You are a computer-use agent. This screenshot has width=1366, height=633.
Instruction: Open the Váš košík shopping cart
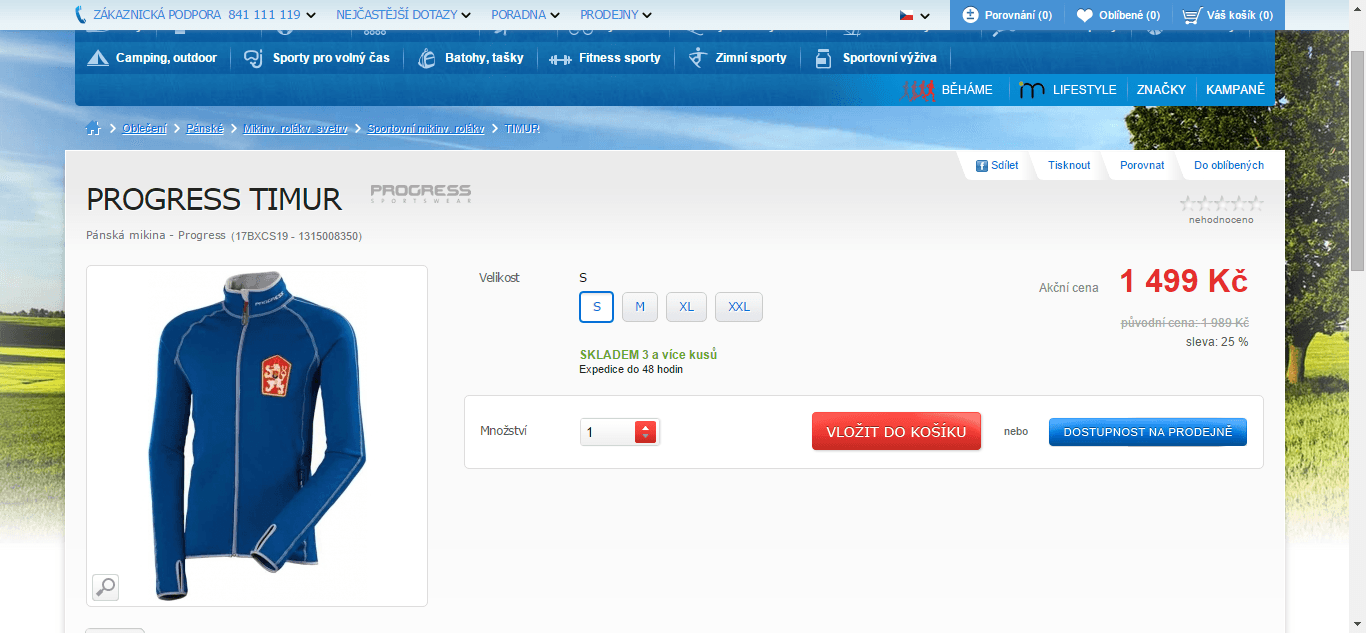(x=1227, y=15)
